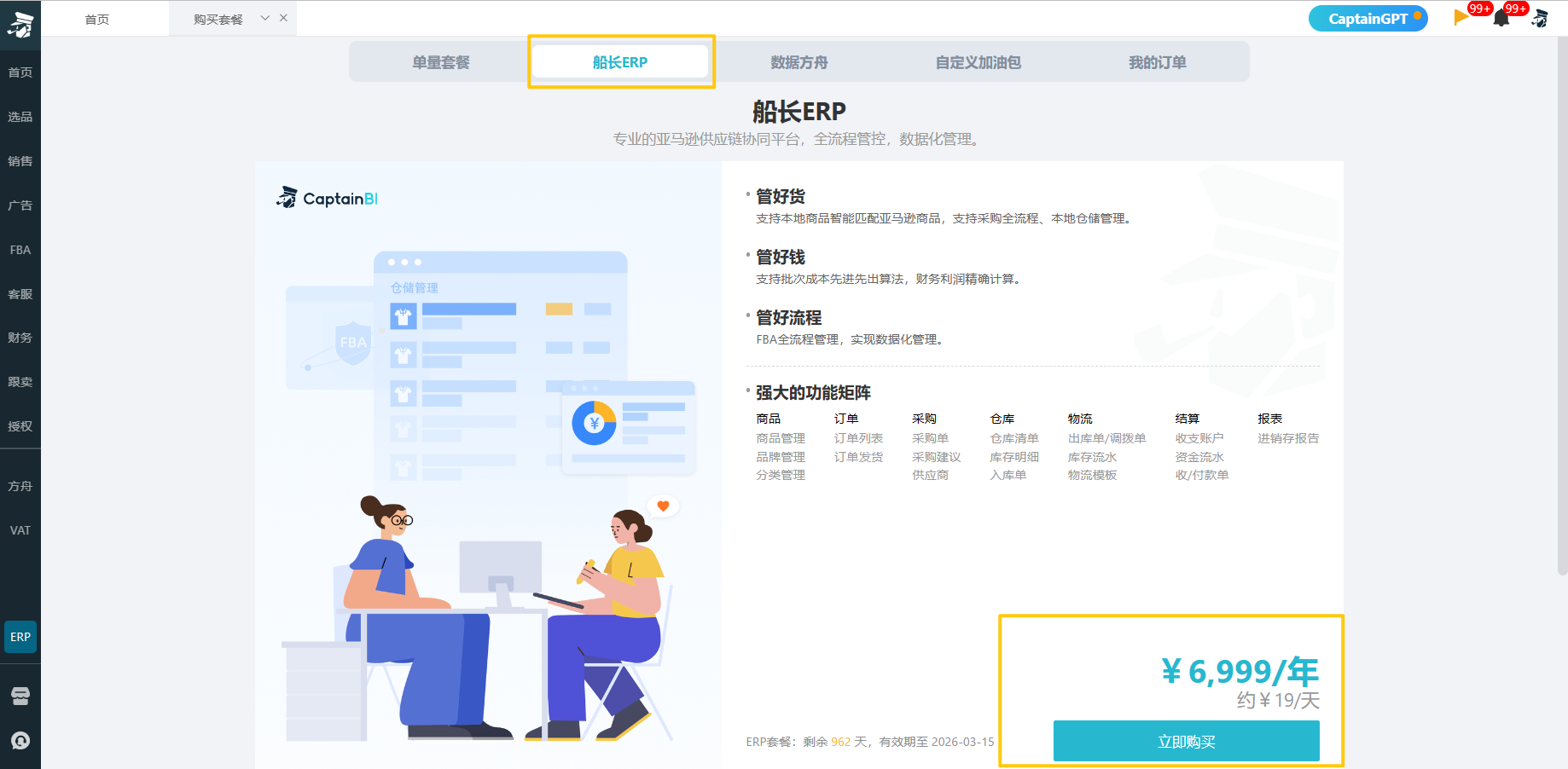Click the 仓库清单 feature text
The image size is (1568, 769).
coord(1014,438)
